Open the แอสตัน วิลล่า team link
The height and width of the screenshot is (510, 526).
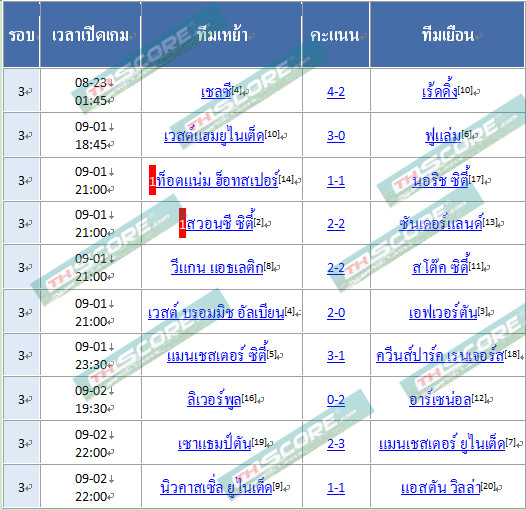pos(441,487)
